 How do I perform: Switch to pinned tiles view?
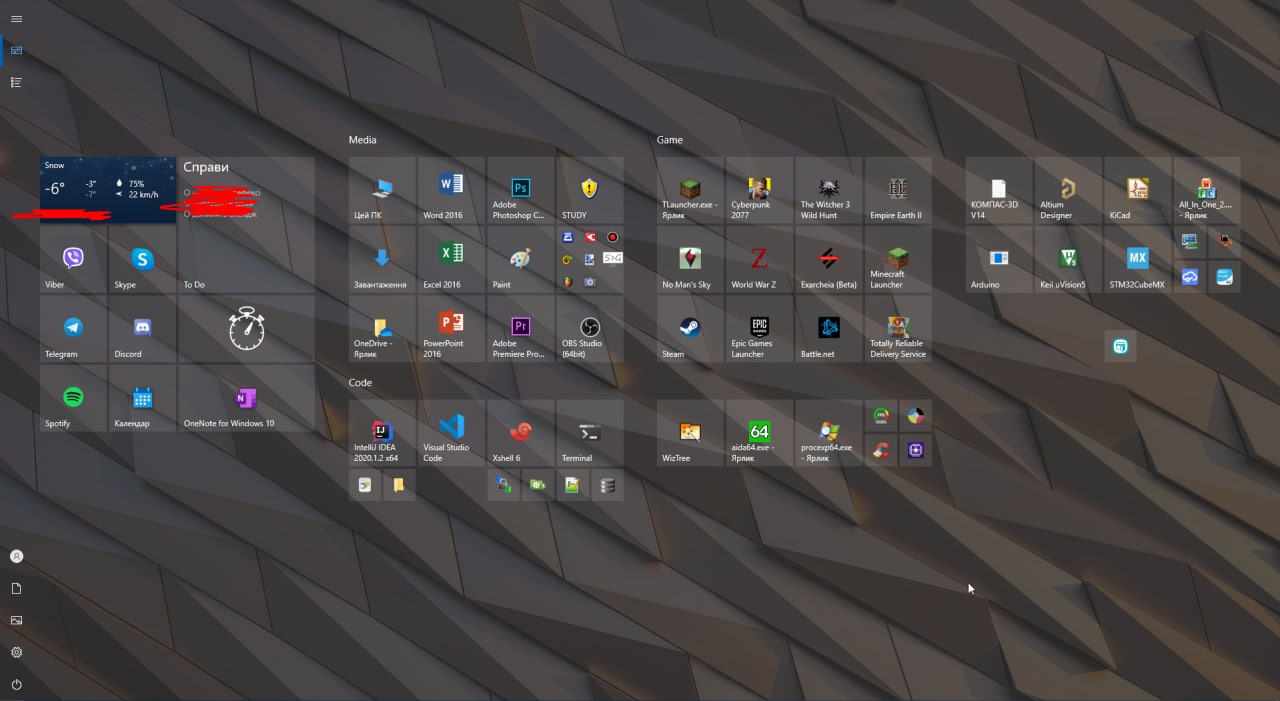click(16, 50)
